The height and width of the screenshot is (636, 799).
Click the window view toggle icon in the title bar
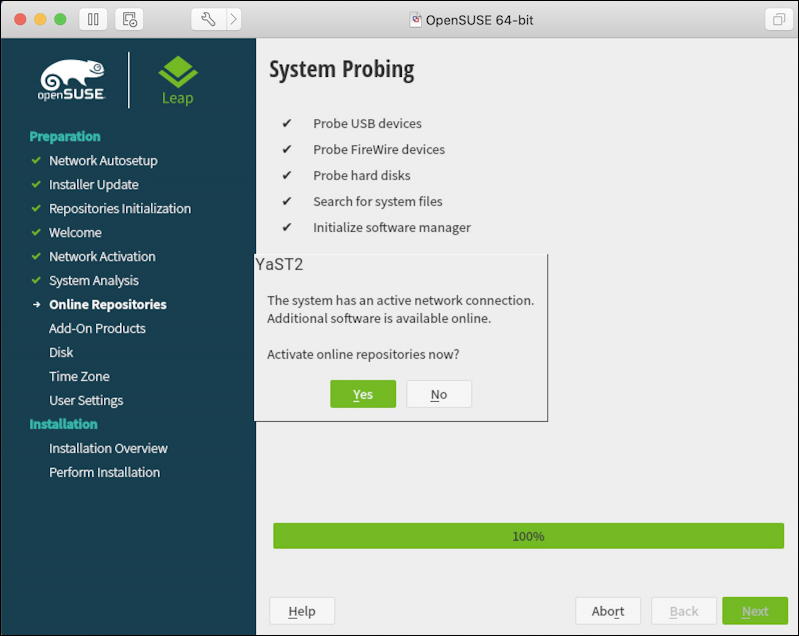(x=778, y=20)
